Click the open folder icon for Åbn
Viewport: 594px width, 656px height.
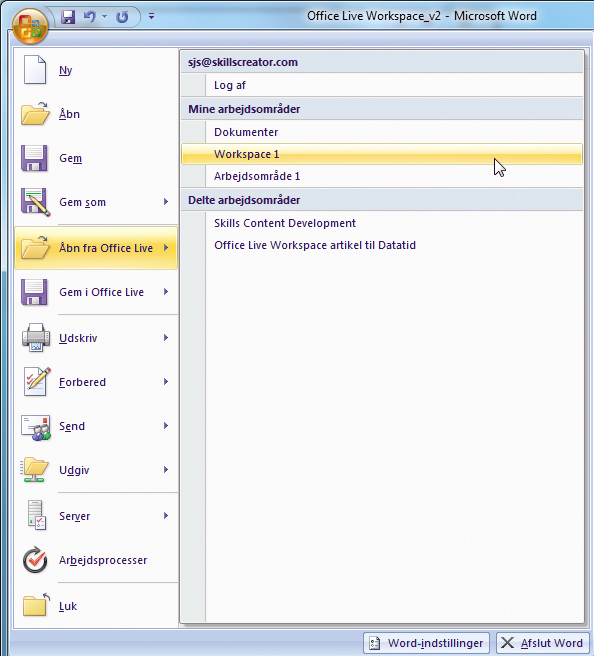coord(35,113)
